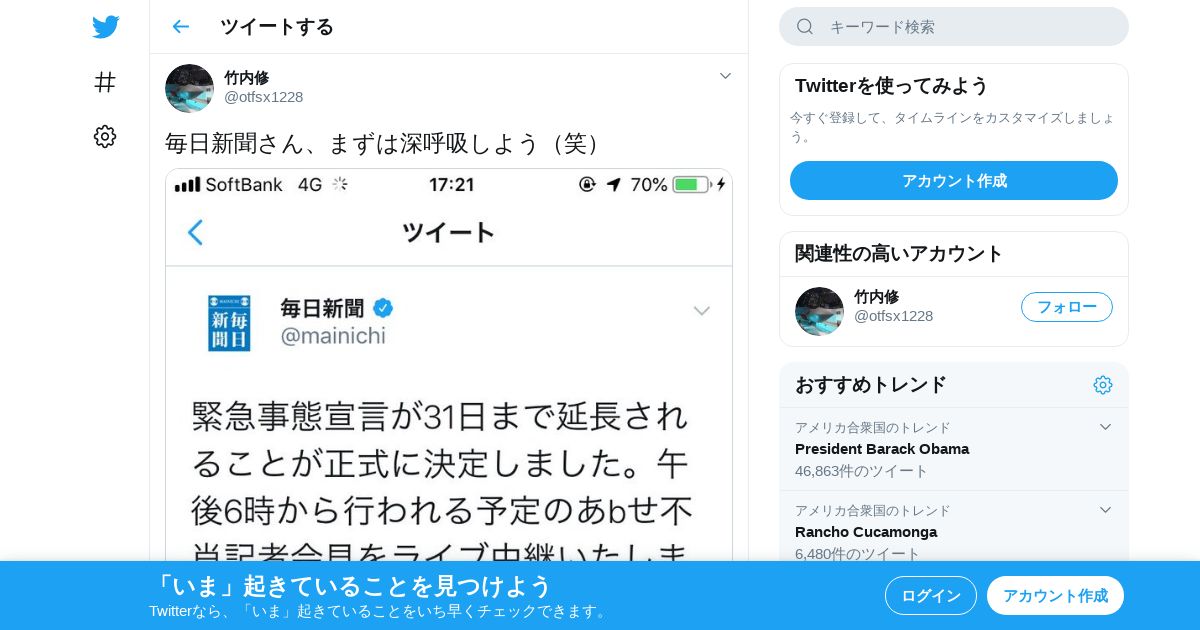Image resolution: width=1200 pixels, height=630 pixels.
Task: Click 竹内修's avatar in the tweet header
Action: click(189, 88)
